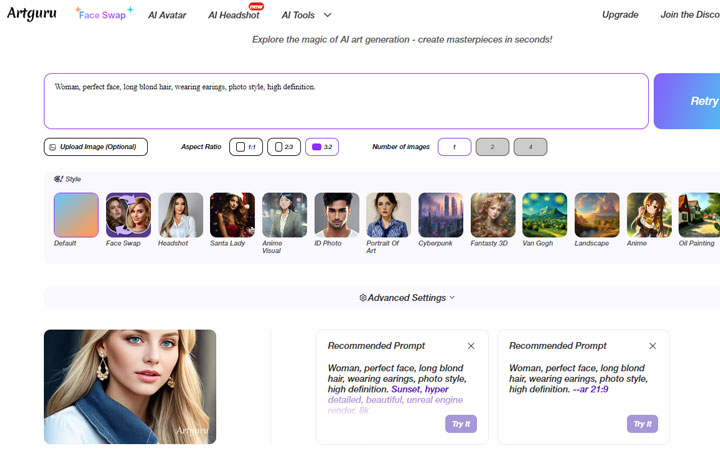
Task: Set aspect ratio to 2:3
Action: pyautogui.click(x=284, y=147)
